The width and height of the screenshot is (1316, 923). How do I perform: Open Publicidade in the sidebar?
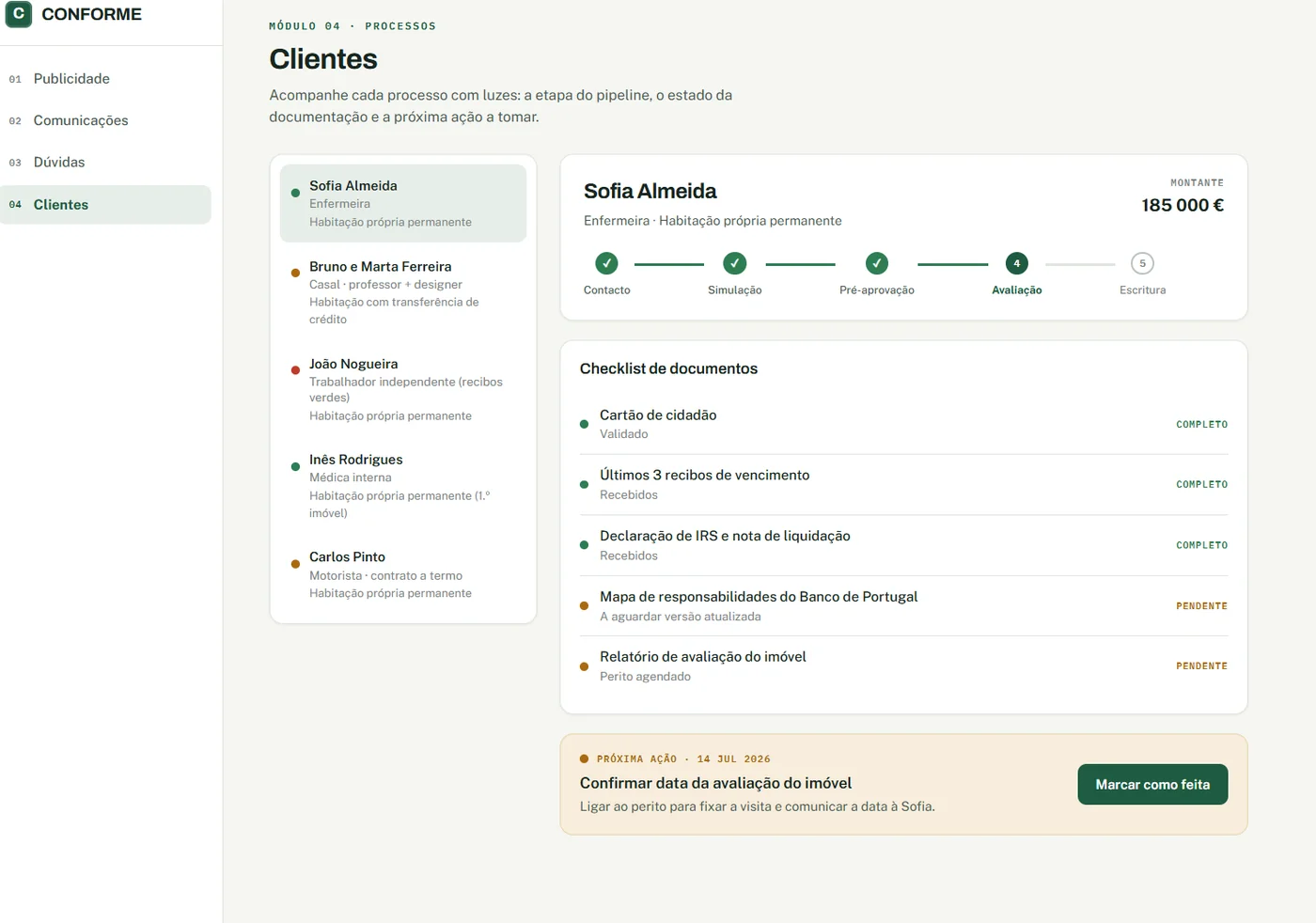pos(105,79)
